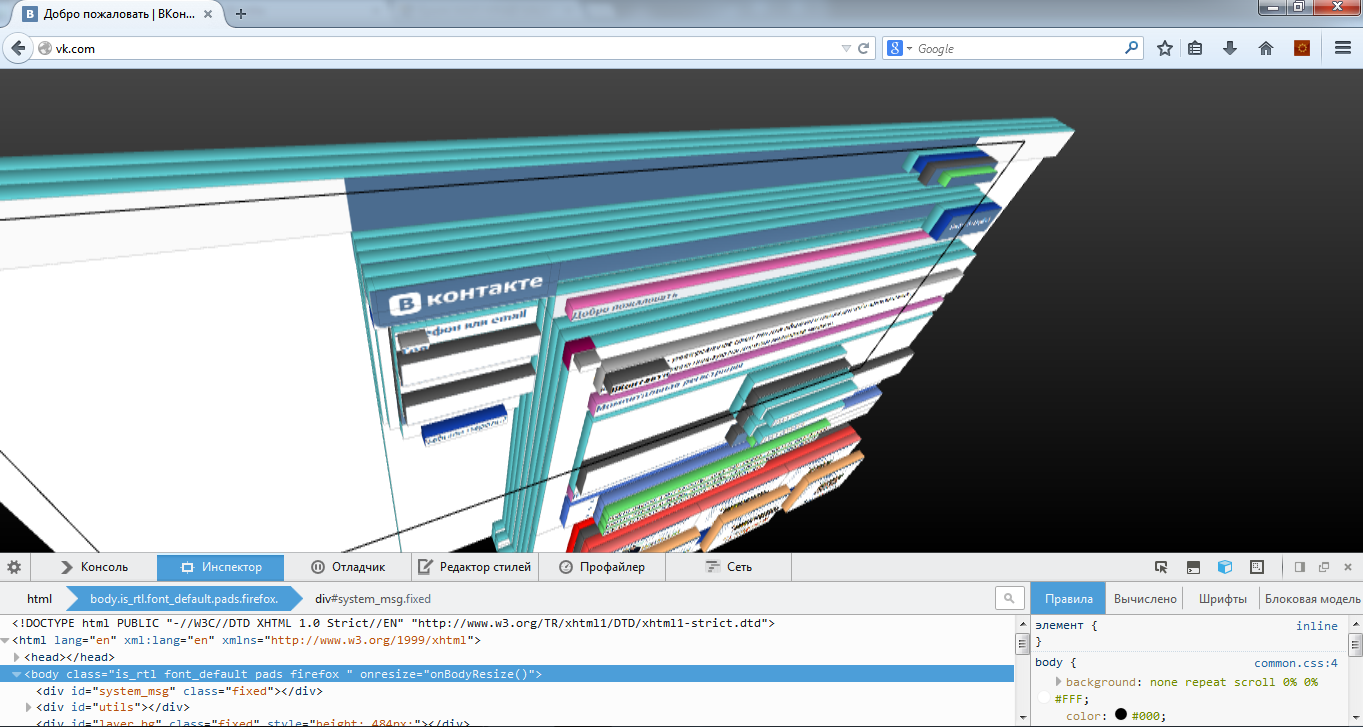Toggle the responsive design mode icon
1363x727 pixels.
click(x=1258, y=567)
